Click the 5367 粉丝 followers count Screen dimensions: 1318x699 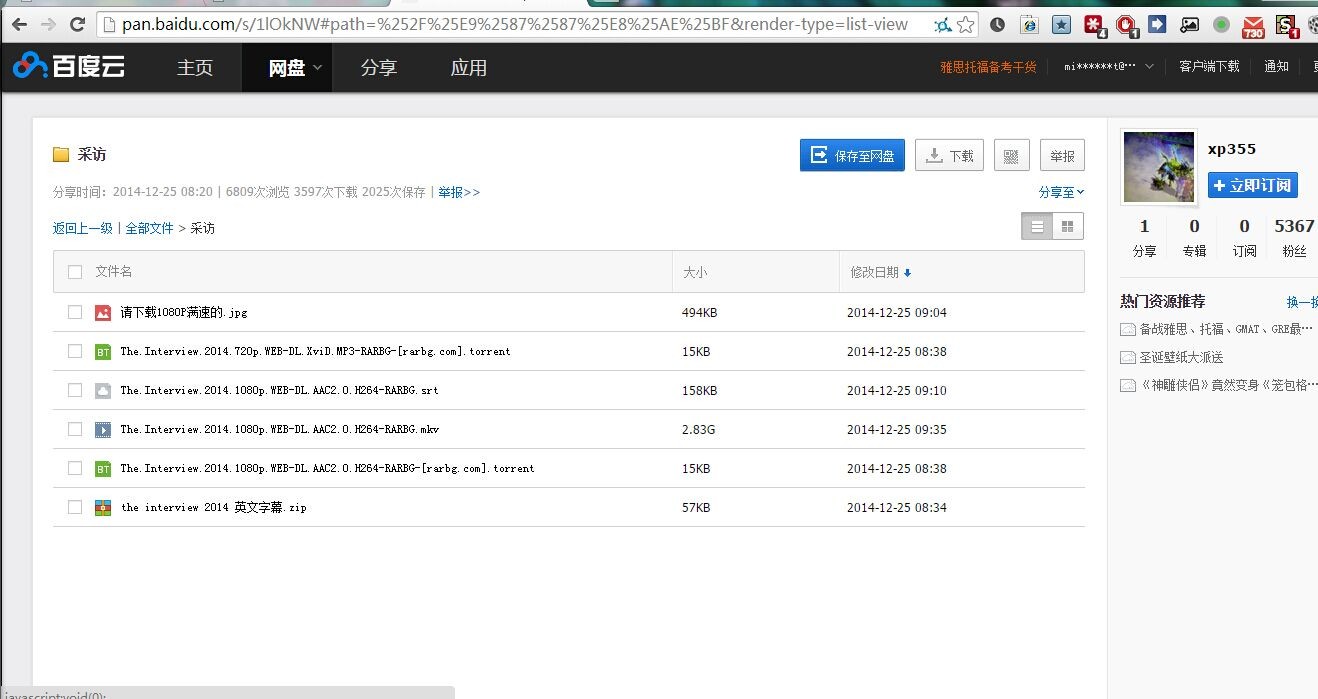1294,238
